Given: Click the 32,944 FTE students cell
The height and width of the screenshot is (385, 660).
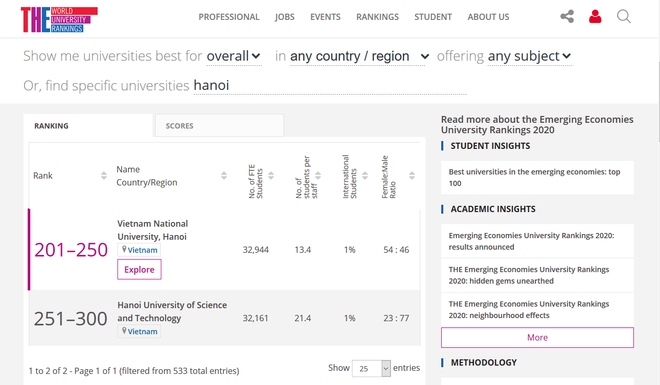Looking at the screenshot, I should click(255, 250).
